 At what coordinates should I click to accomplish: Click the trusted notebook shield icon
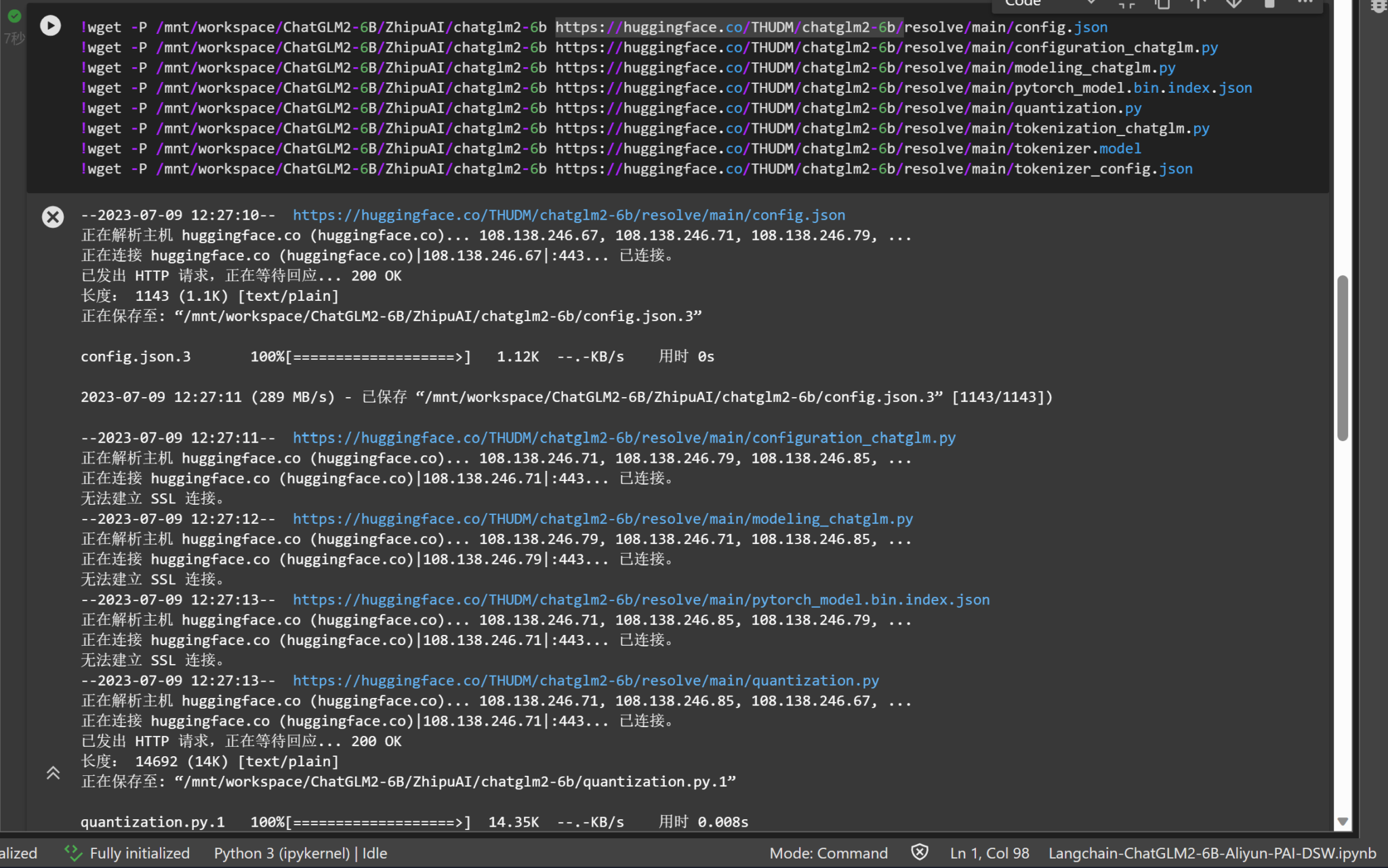point(919,852)
